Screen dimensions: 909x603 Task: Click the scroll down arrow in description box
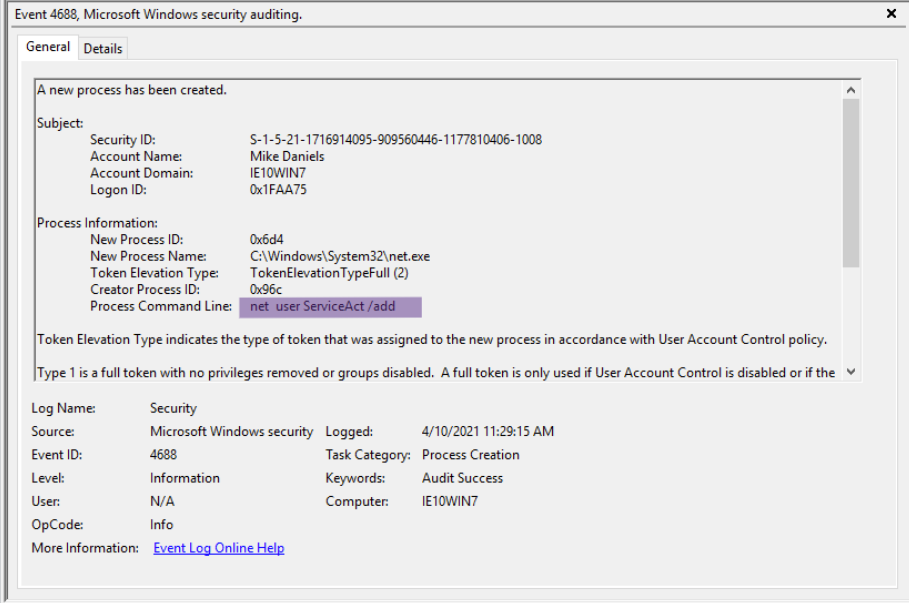click(850, 372)
